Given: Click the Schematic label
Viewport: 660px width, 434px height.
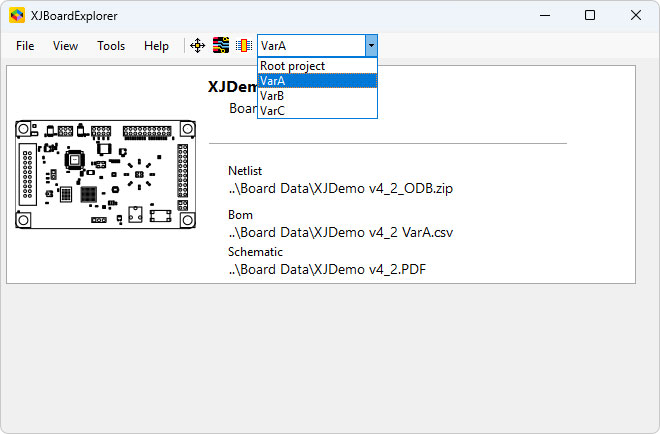Looking at the screenshot, I should tap(255, 252).
